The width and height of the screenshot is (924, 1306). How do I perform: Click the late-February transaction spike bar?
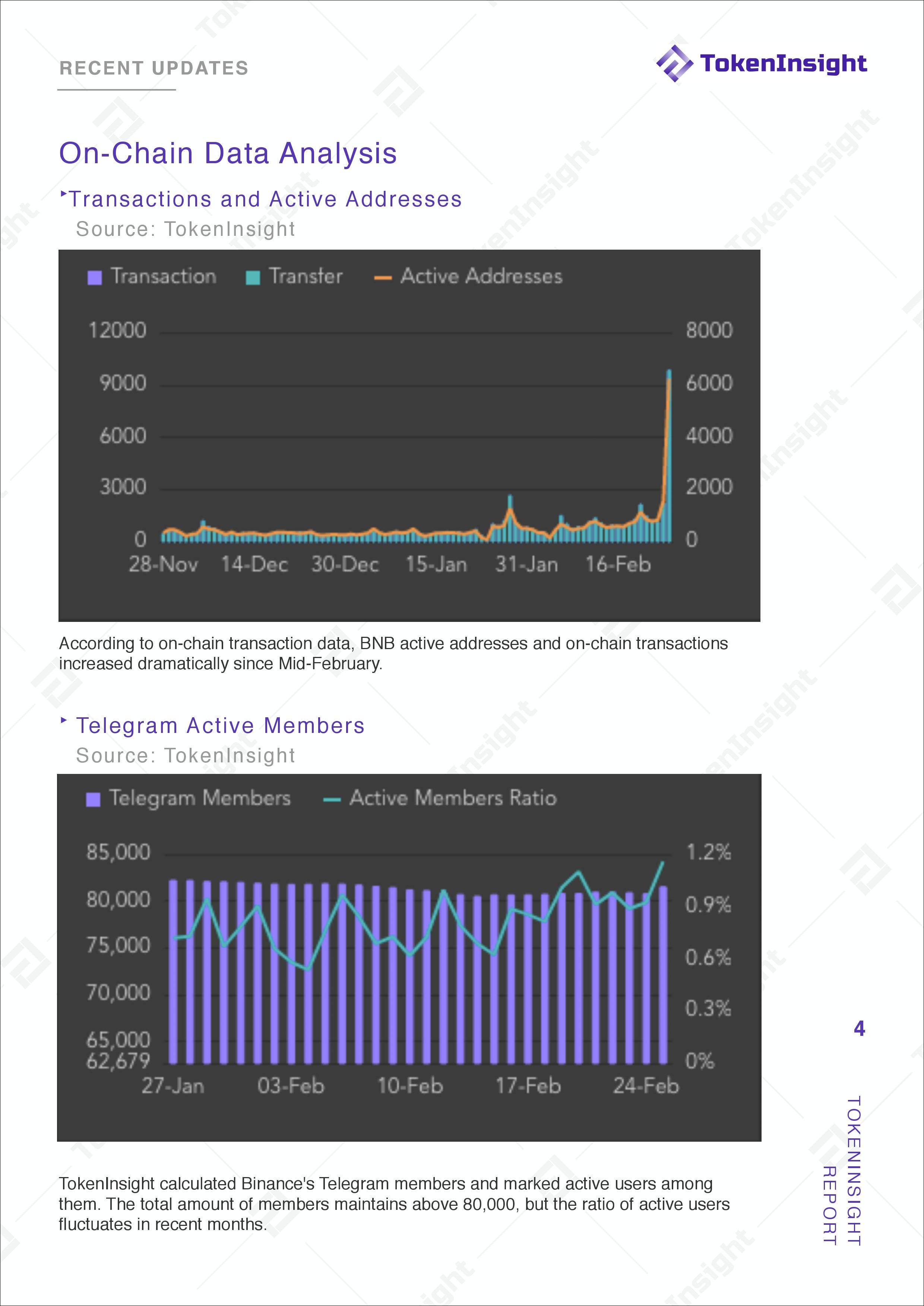click(669, 455)
